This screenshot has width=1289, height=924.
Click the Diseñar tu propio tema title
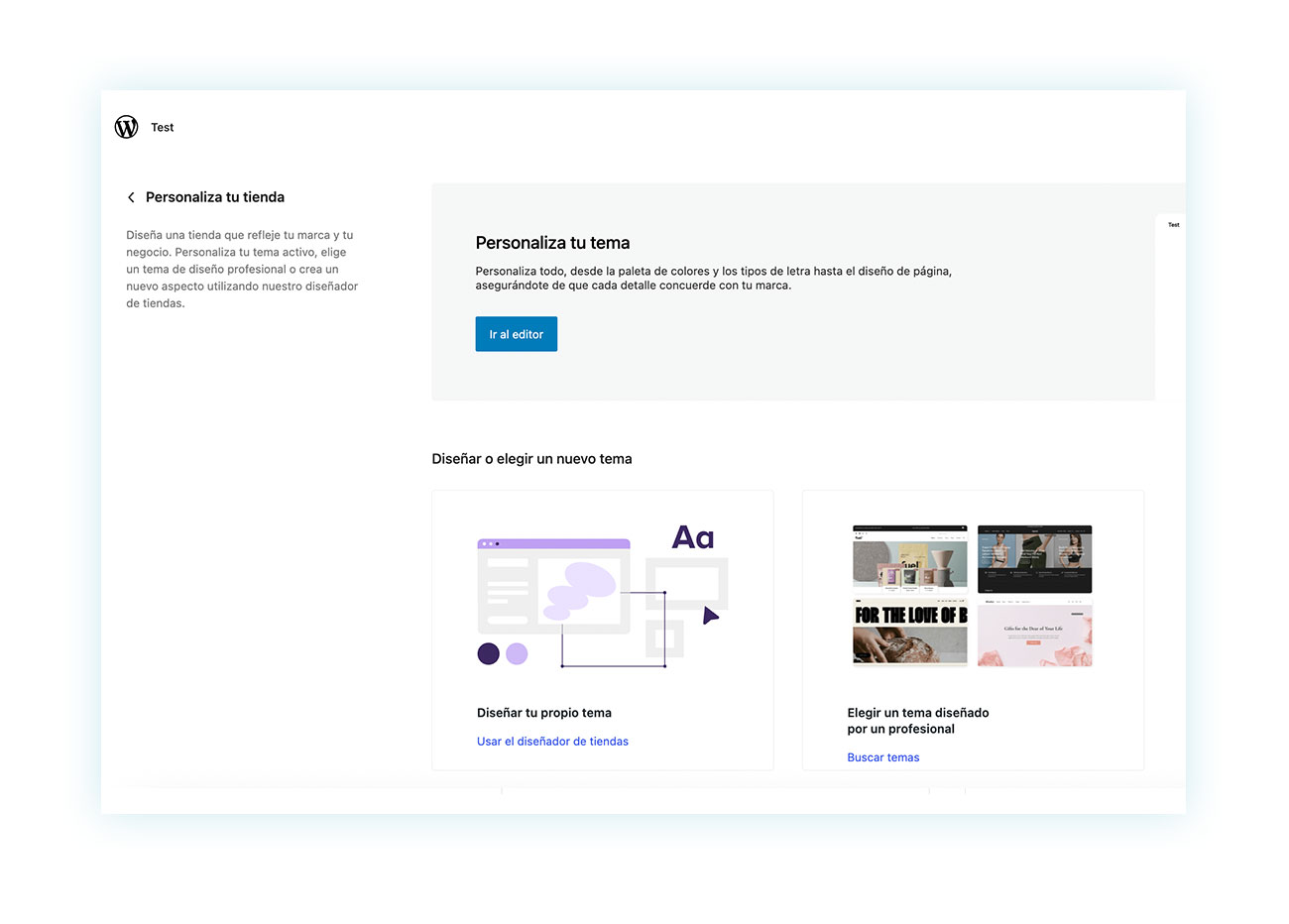point(544,713)
